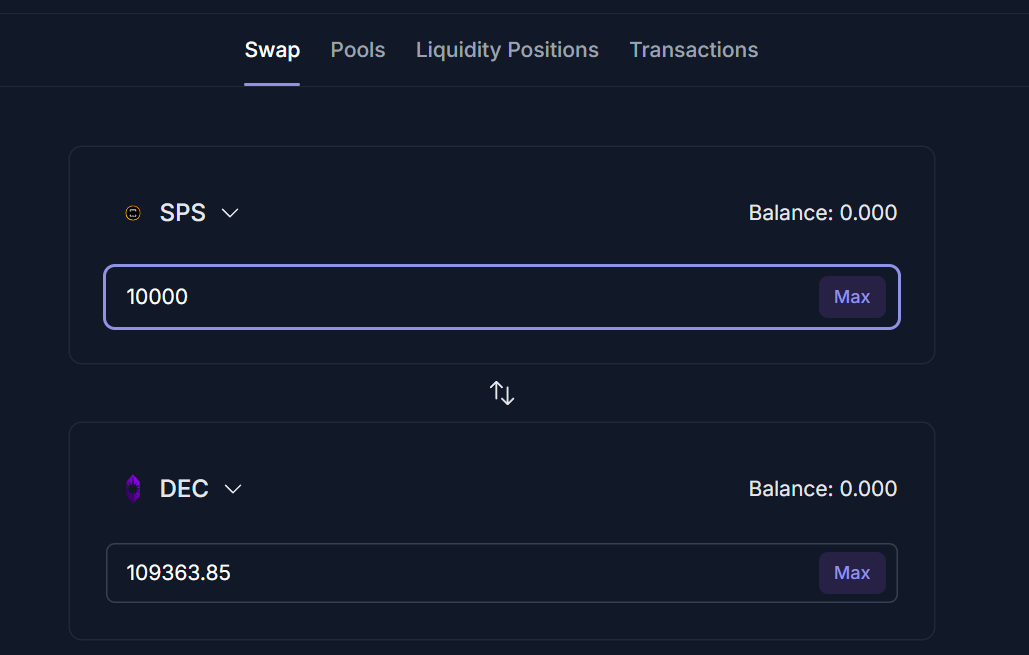Screen dimensions: 1029x655
Task: Switch to the Pools tab
Action: click(358, 50)
